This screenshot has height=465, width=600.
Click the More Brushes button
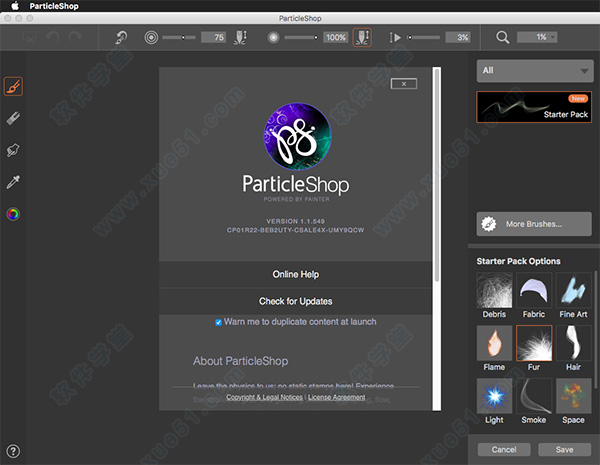534,224
